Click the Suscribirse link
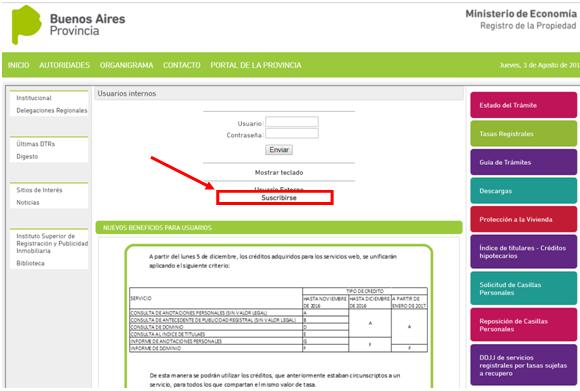This screenshot has width=580, height=391. coord(279,198)
